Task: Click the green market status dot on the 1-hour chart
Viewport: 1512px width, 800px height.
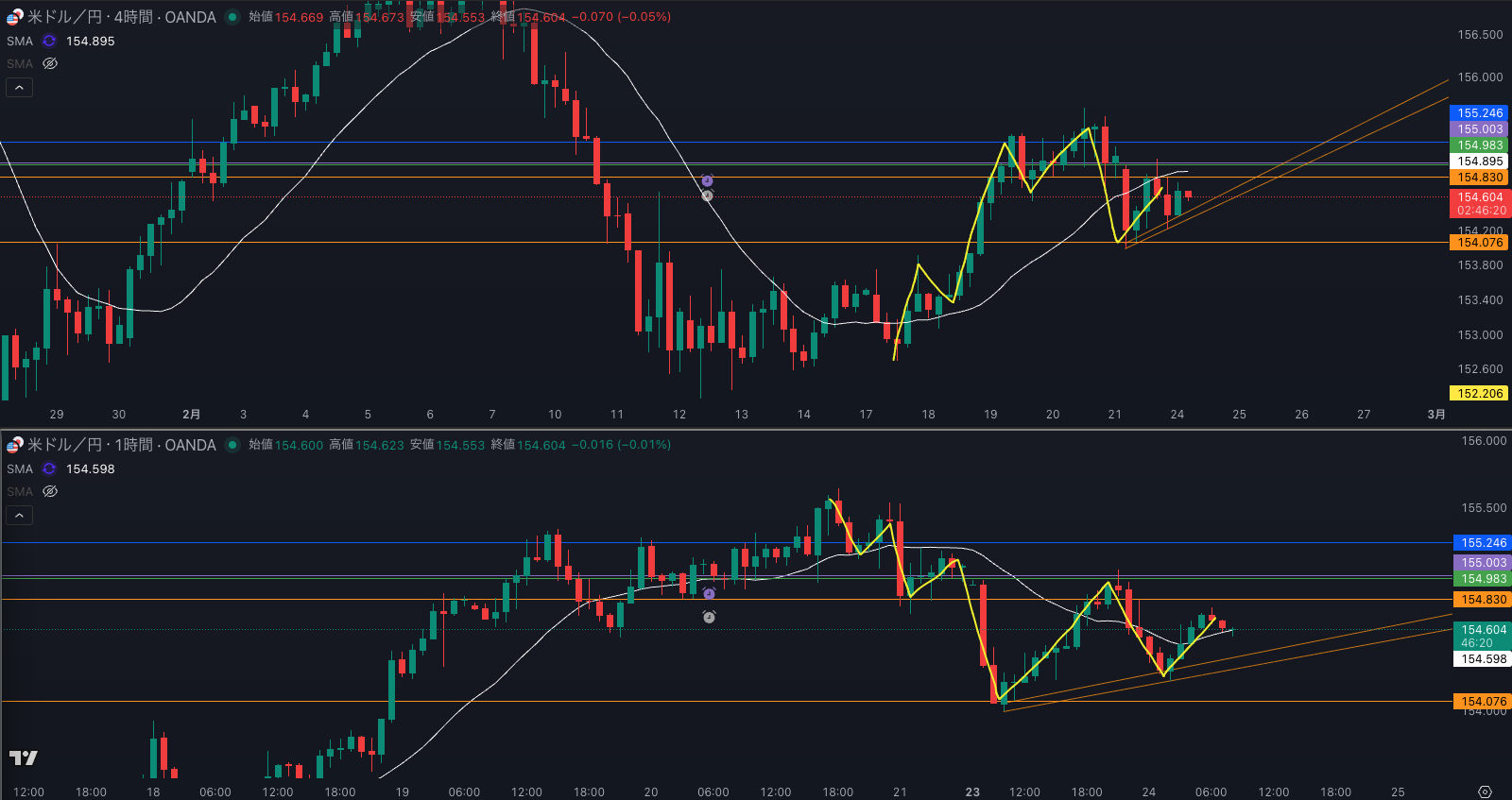Action: coord(232,445)
